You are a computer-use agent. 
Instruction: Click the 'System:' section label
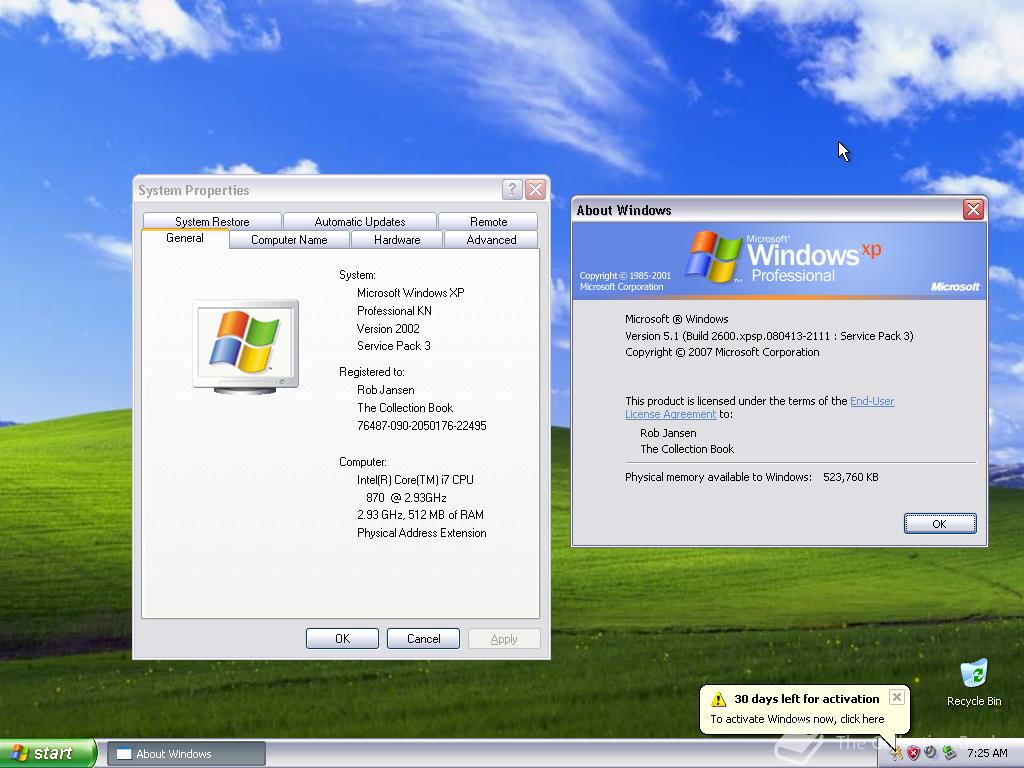[x=357, y=275]
